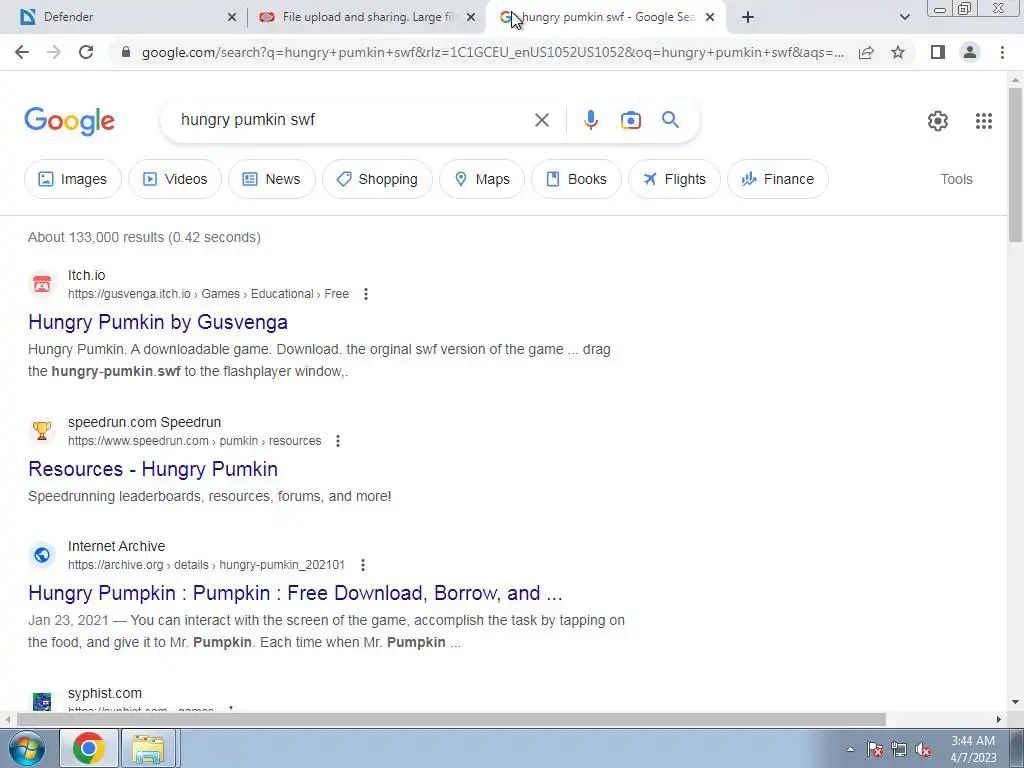
Task: Close the Defender tab
Action: coord(232,18)
